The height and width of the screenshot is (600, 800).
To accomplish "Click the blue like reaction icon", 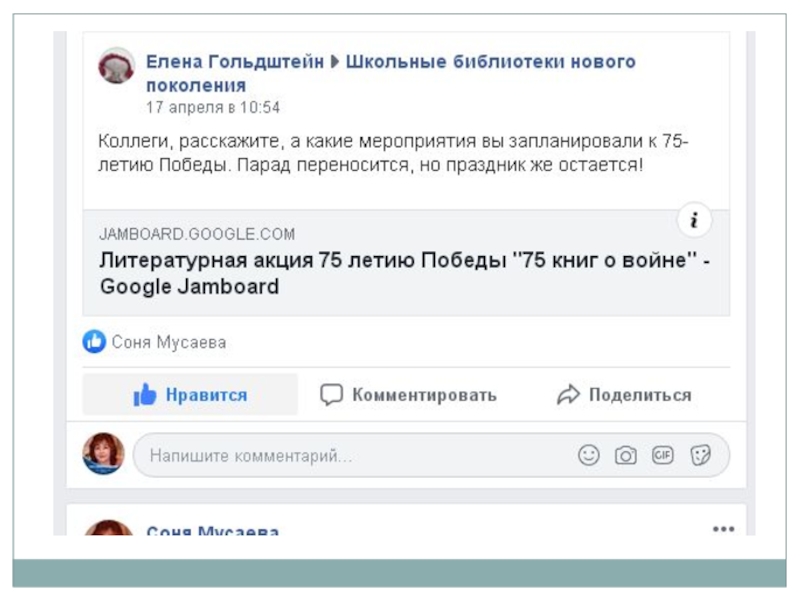I will click(x=94, y=342).
